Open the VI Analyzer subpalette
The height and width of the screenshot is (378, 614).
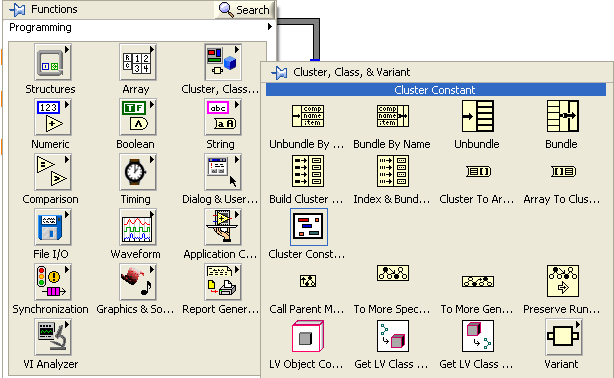[52, 337]
